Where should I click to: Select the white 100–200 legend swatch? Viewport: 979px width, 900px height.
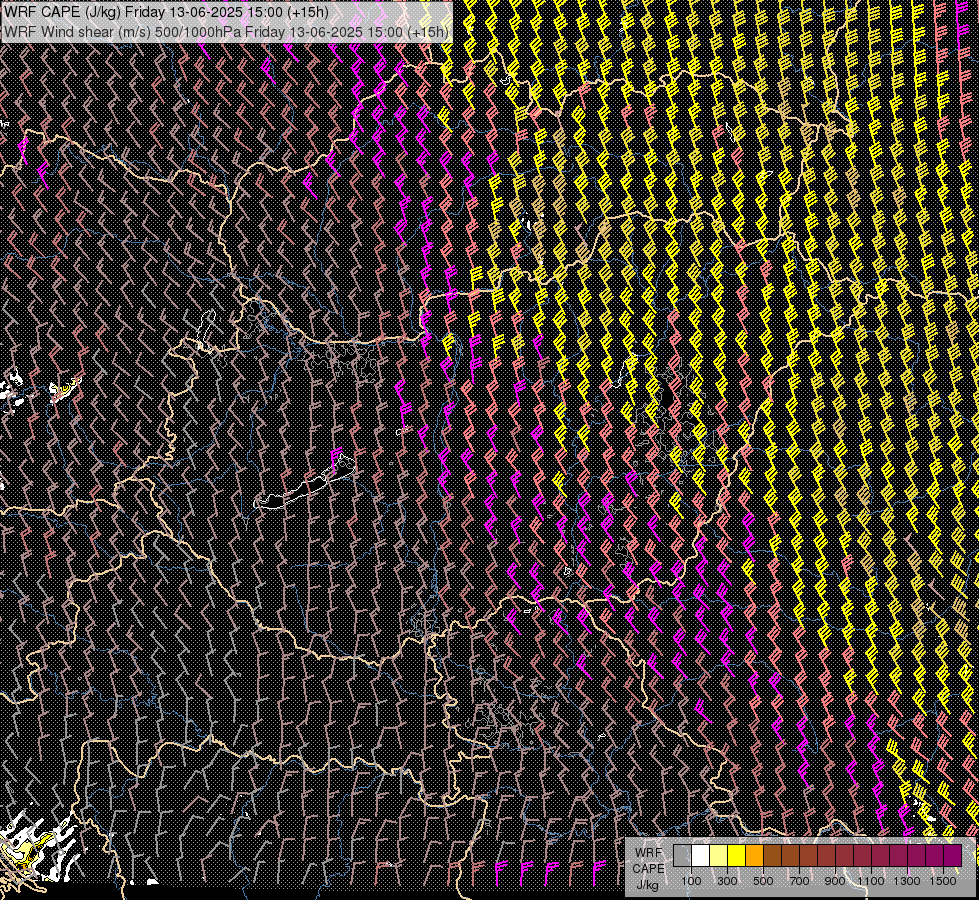[x=701, y=856]
